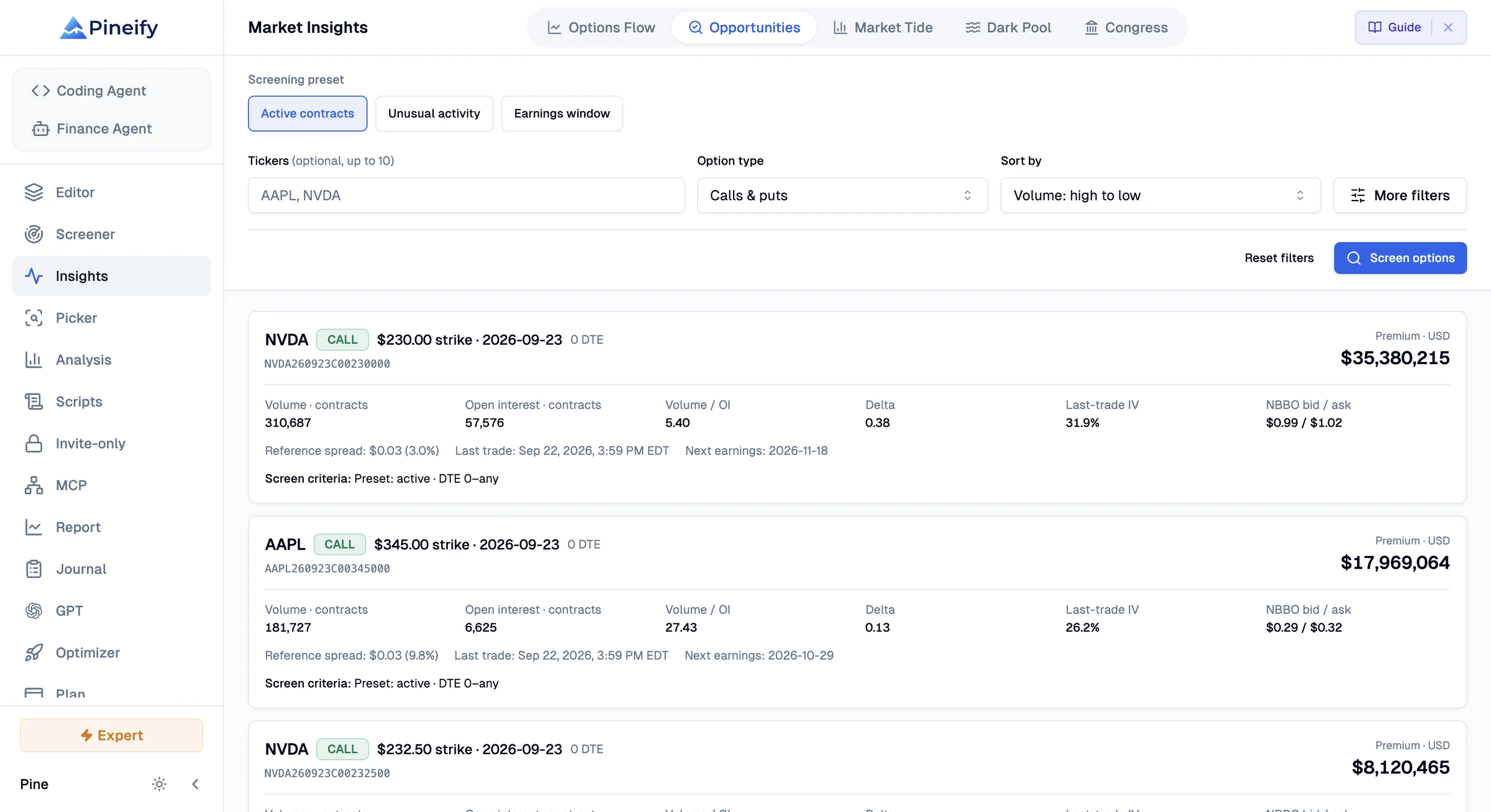Switch to the Market Tide tab

[x=883, y=27]
